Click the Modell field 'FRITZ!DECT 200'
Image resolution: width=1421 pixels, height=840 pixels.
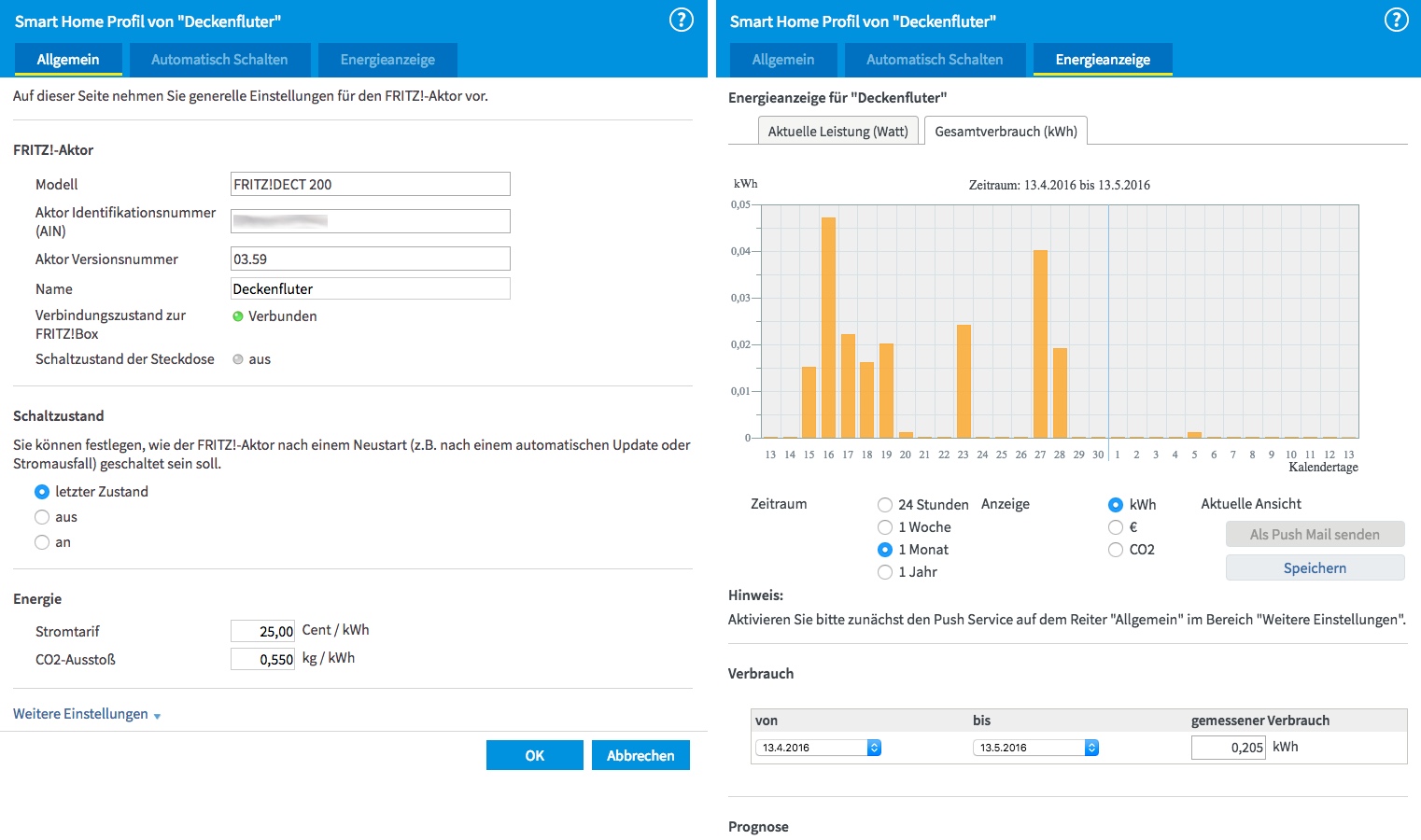371,184
